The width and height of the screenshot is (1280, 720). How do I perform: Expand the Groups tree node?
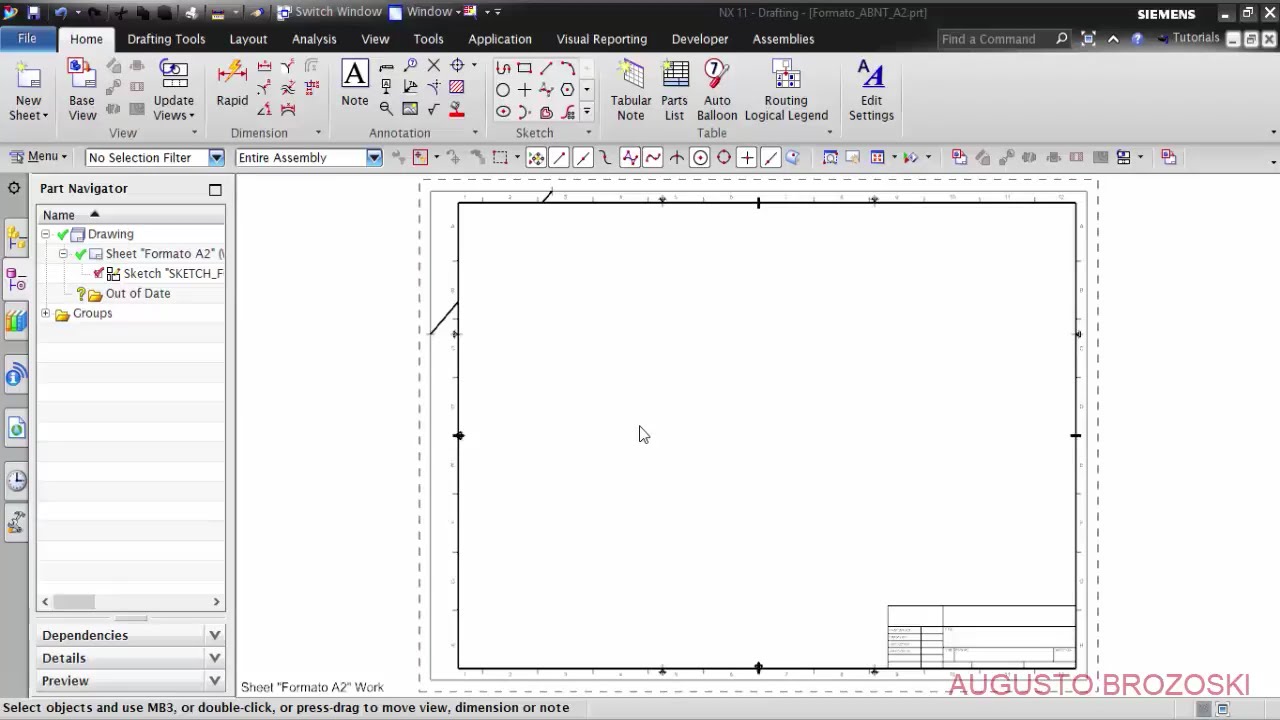(x=45, y=314)
